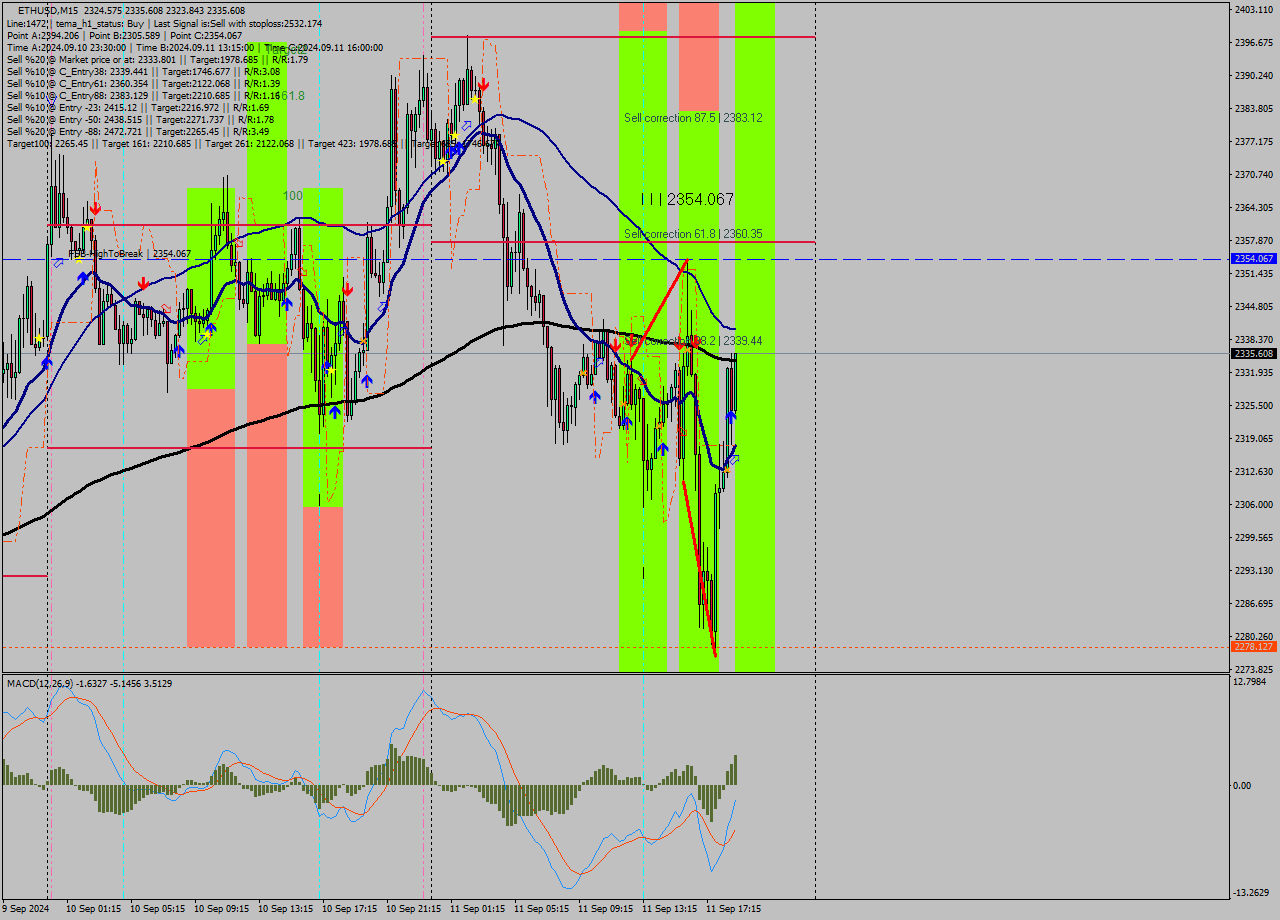Image resolution: width=1280 pixels, height=920 pixels.
Task: Click the 'Sell %10 @ C_Entry88' line
Action: (x=143, y=95)
